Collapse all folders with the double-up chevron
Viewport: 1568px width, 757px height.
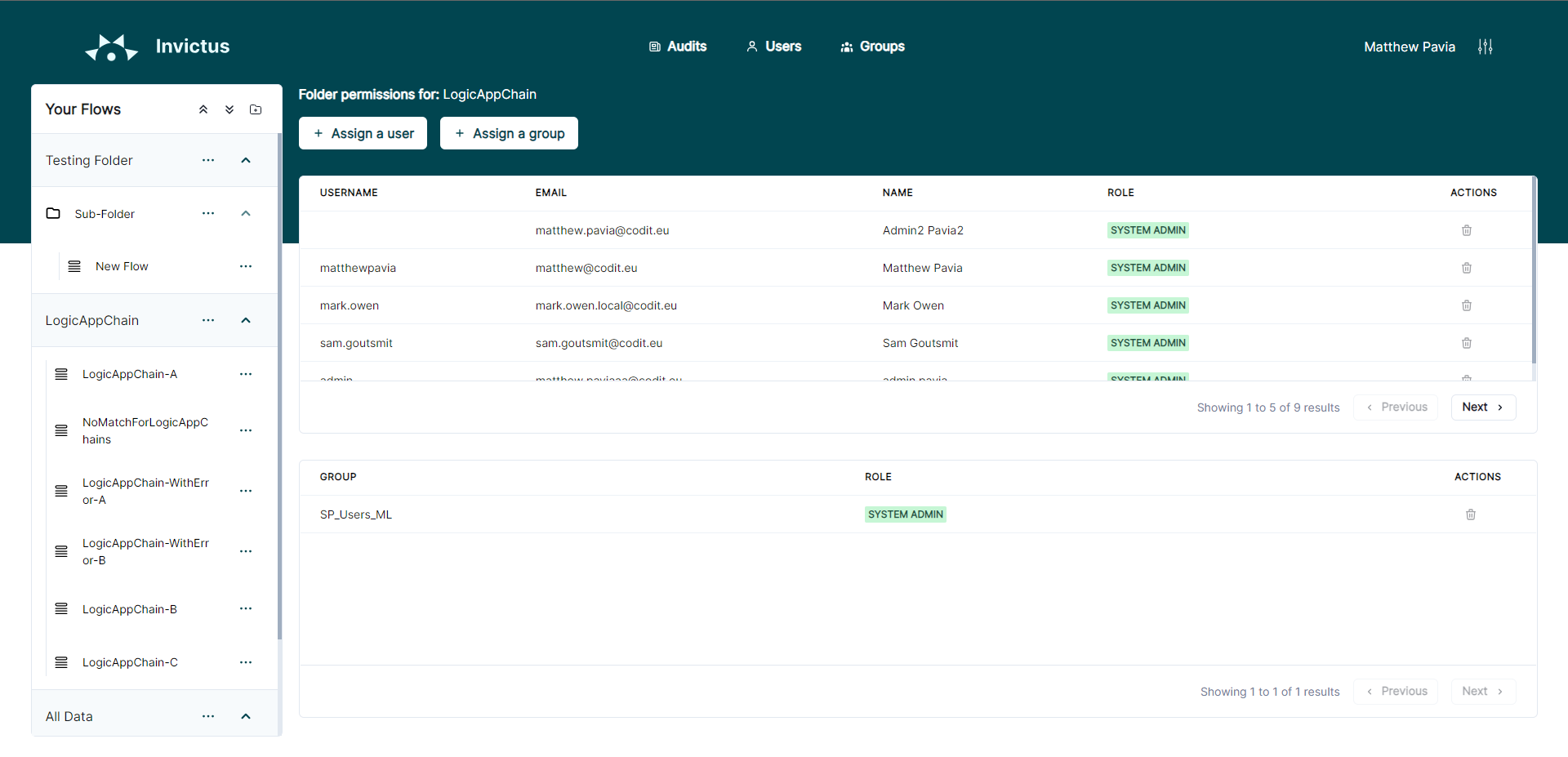pos(203,109)
